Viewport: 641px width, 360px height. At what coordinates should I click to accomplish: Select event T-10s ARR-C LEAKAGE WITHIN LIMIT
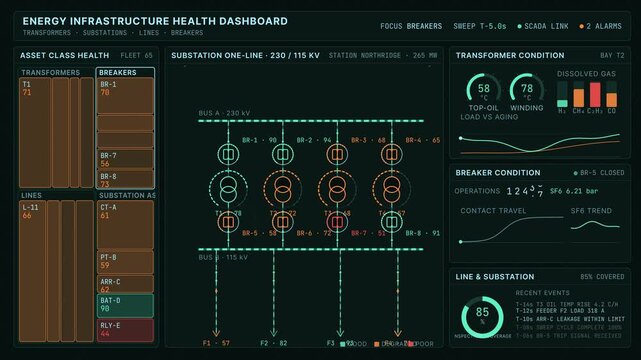pos(570,319)
